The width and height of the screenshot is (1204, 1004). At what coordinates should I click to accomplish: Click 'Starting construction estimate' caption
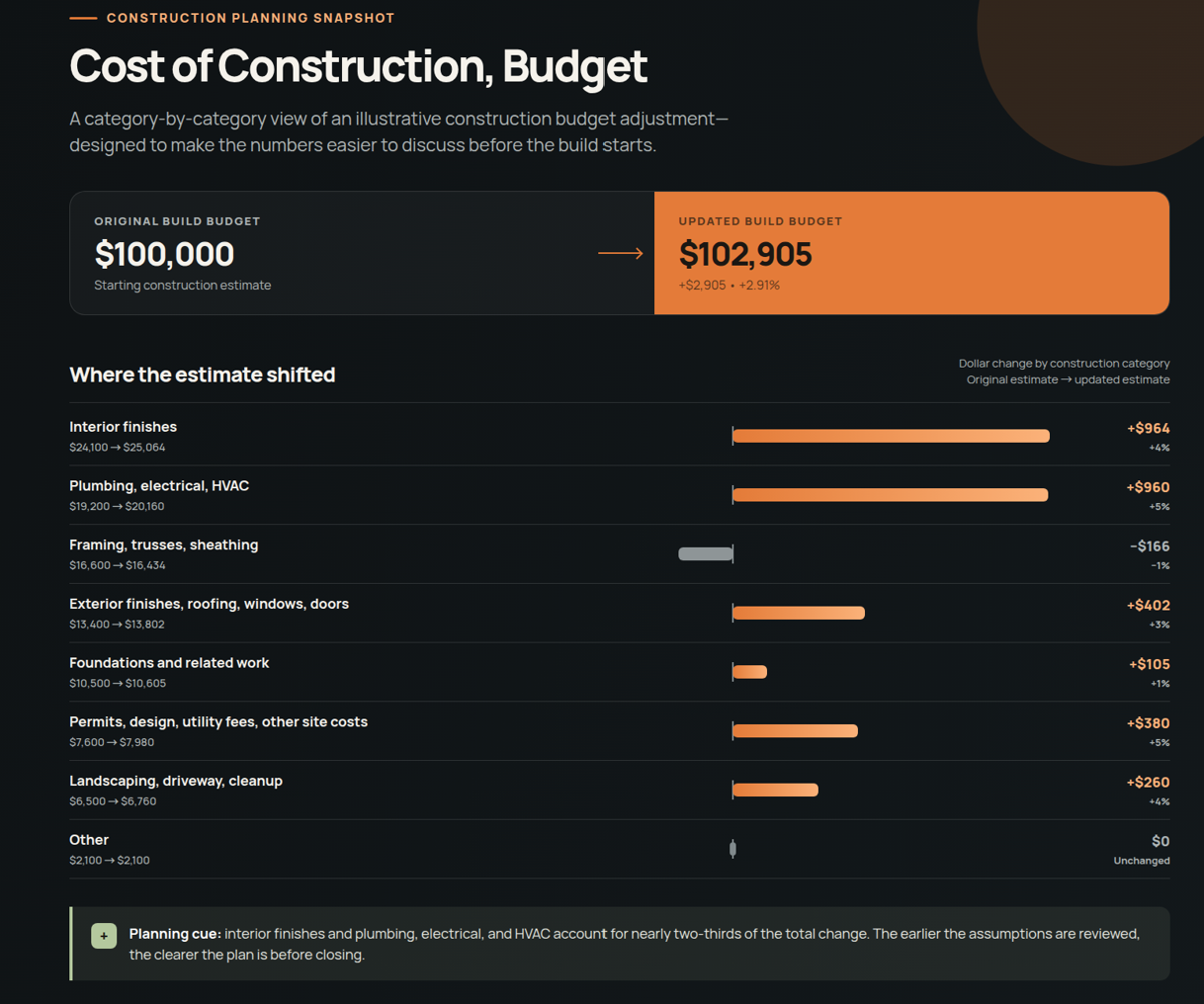tap(182, 285)
